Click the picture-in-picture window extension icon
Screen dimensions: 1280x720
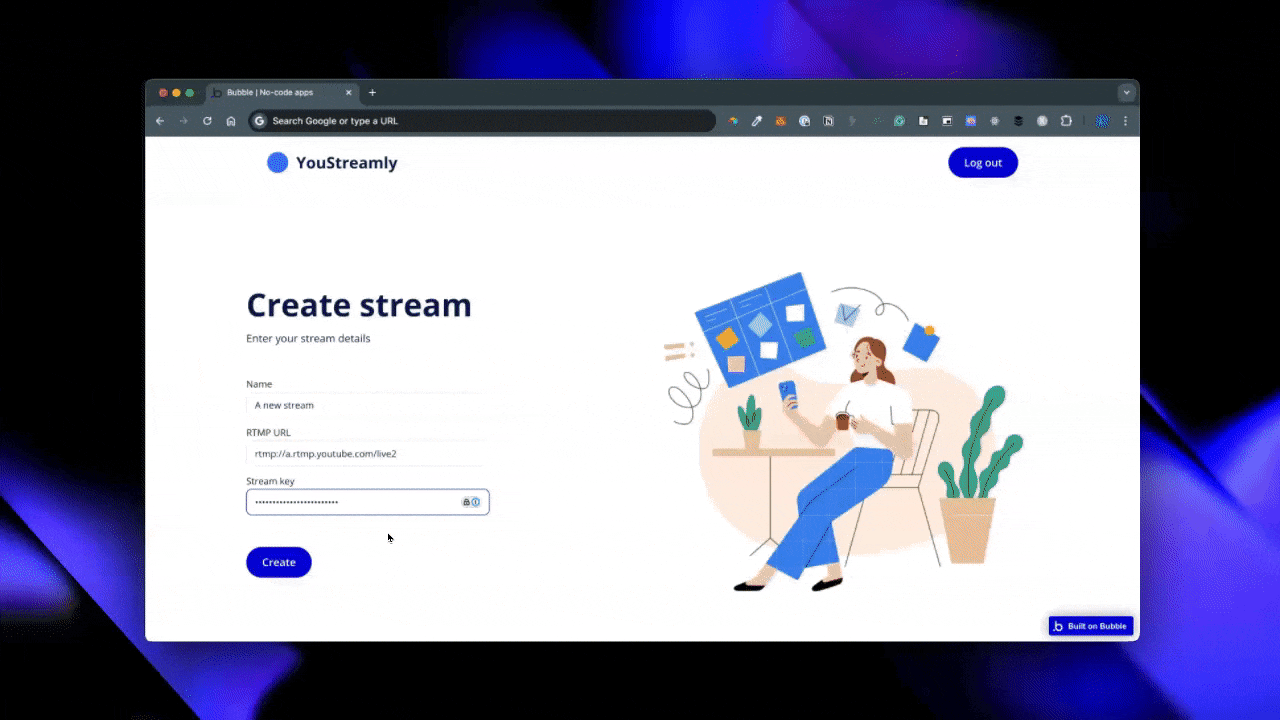point(947,121)
